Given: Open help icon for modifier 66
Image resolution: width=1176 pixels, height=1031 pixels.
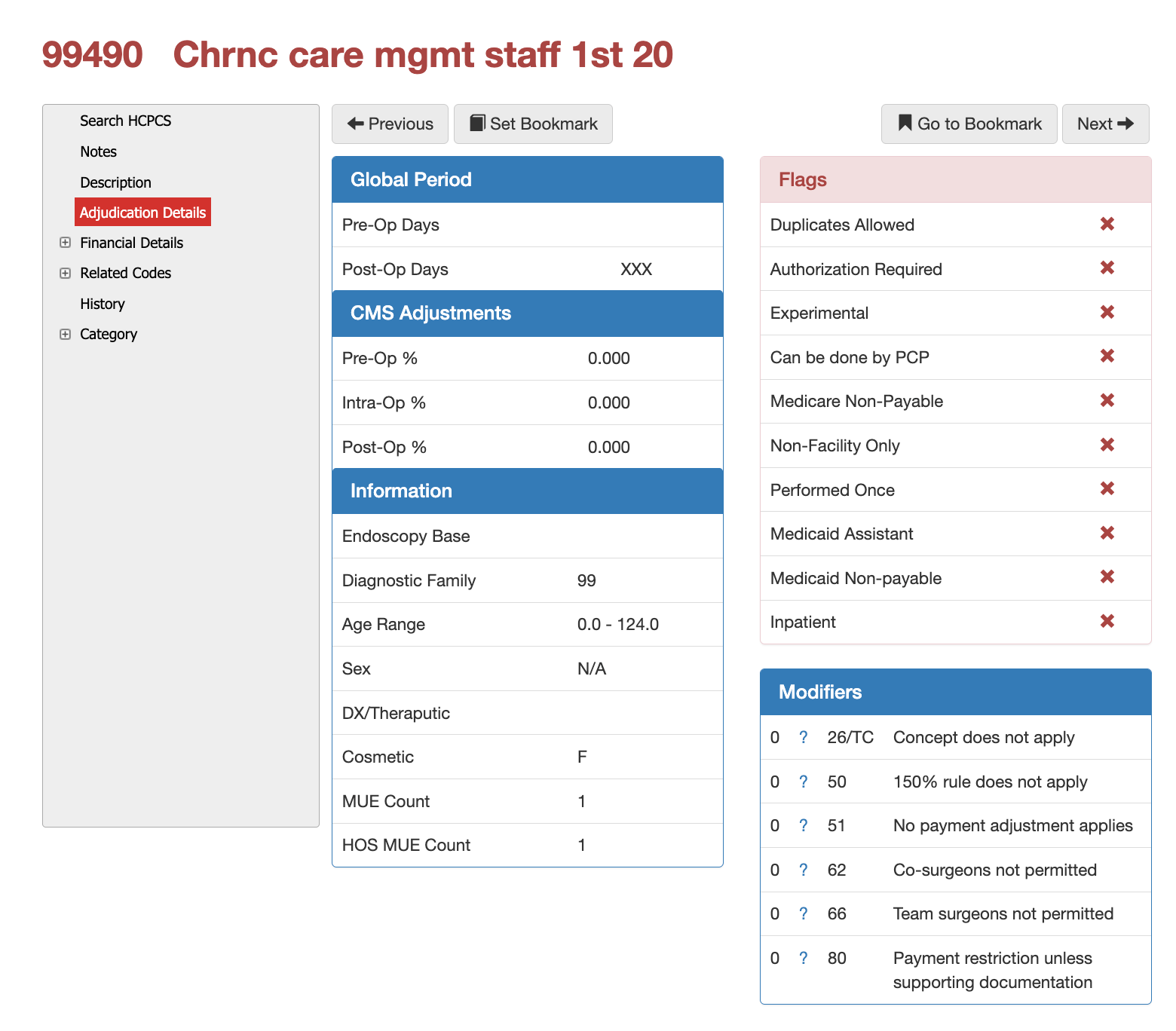Looking at the screenshot, I should tap(804, 913).
